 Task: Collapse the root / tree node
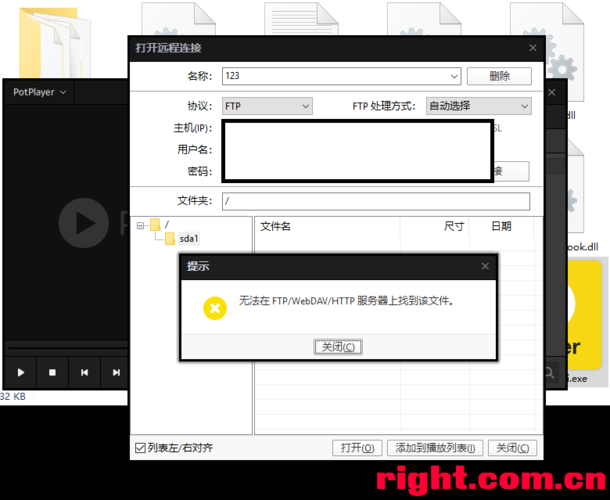140,225
